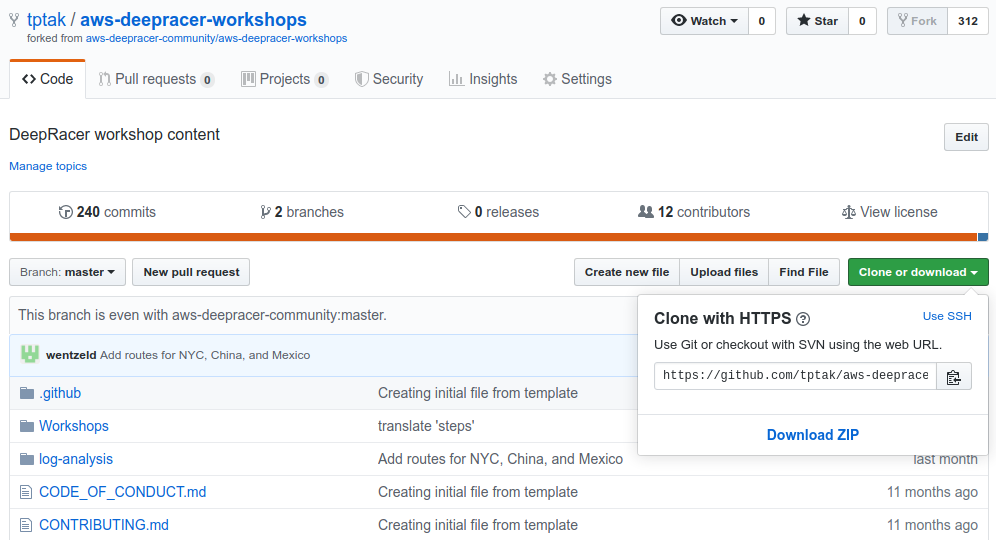This screenshot has height=540, width=996.
Task: Go to the Settings tab
Action: tap(577, 79)
